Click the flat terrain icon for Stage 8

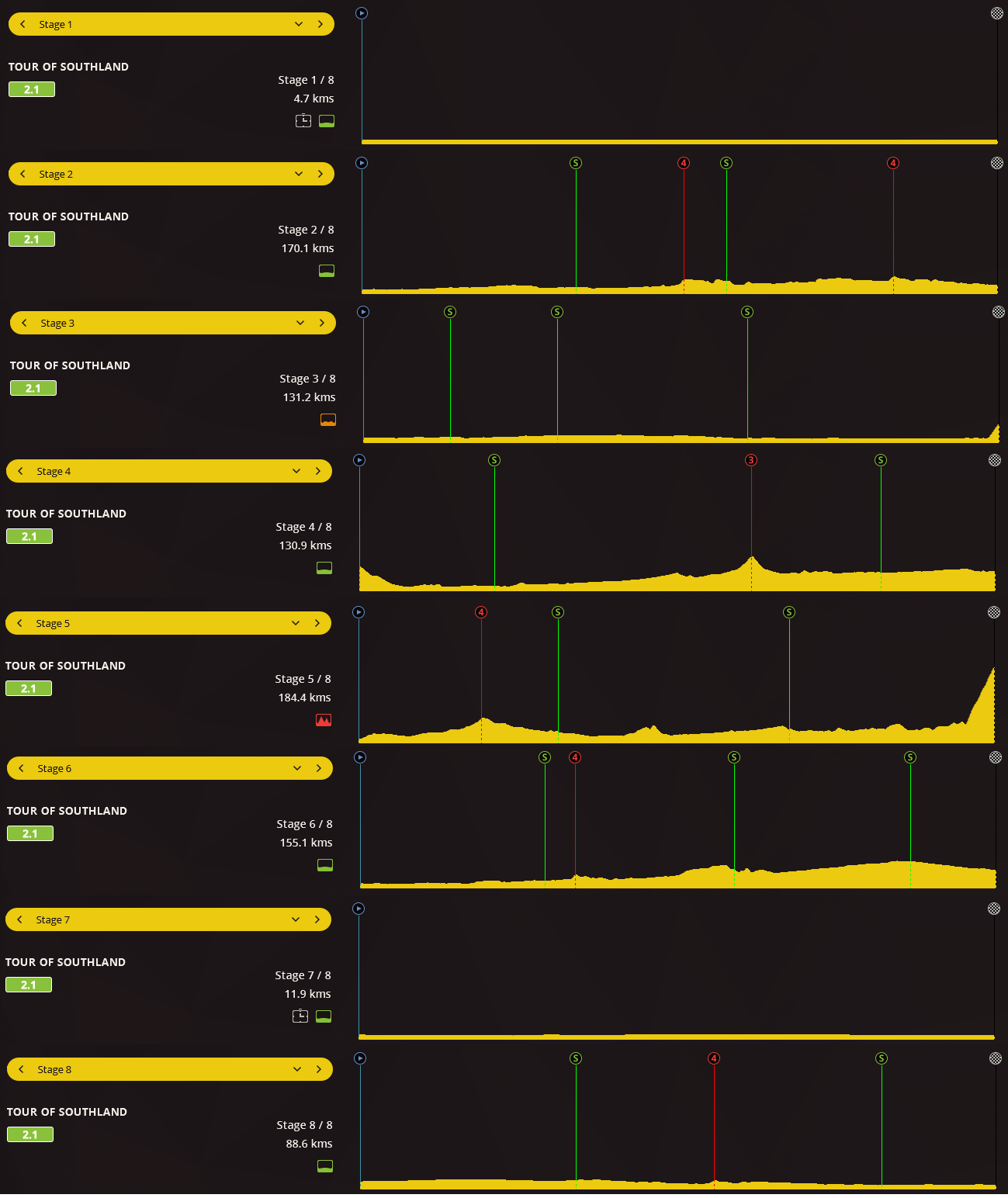click(x=325, y=1166)
